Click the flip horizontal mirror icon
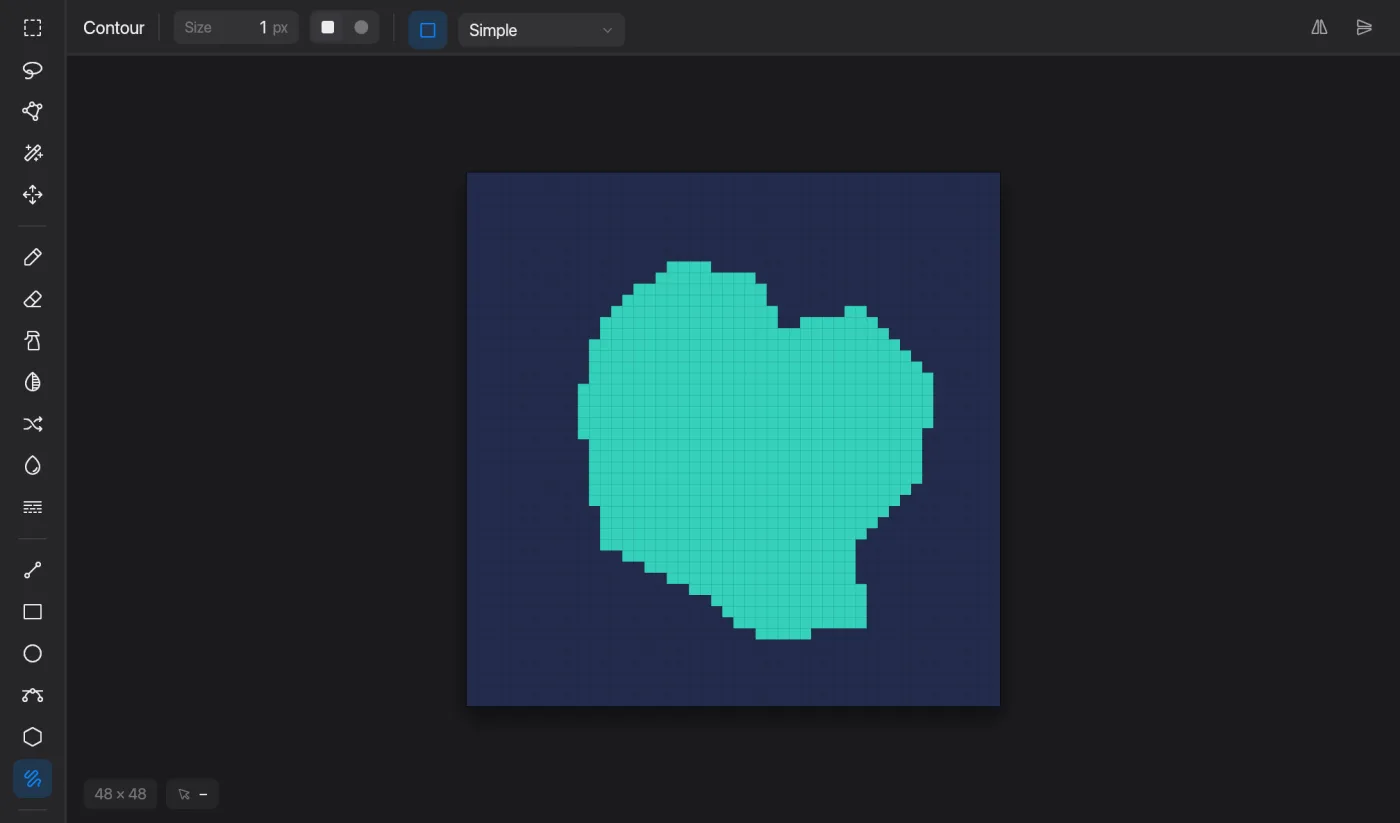Viewport: 1400px width, 823px height. pos(1320,28)
